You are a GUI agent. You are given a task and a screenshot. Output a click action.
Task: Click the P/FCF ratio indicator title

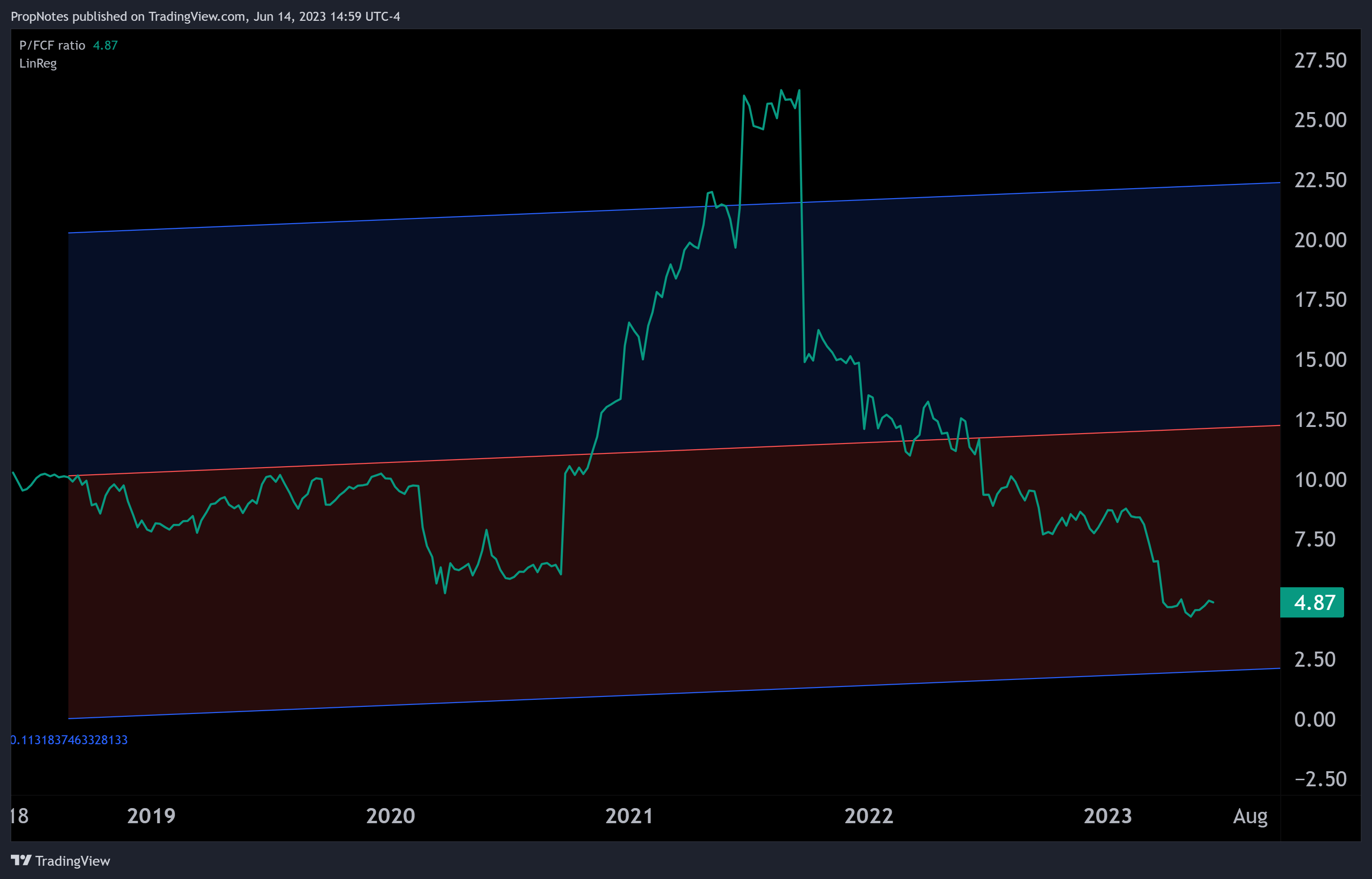[x=52, y=45]
